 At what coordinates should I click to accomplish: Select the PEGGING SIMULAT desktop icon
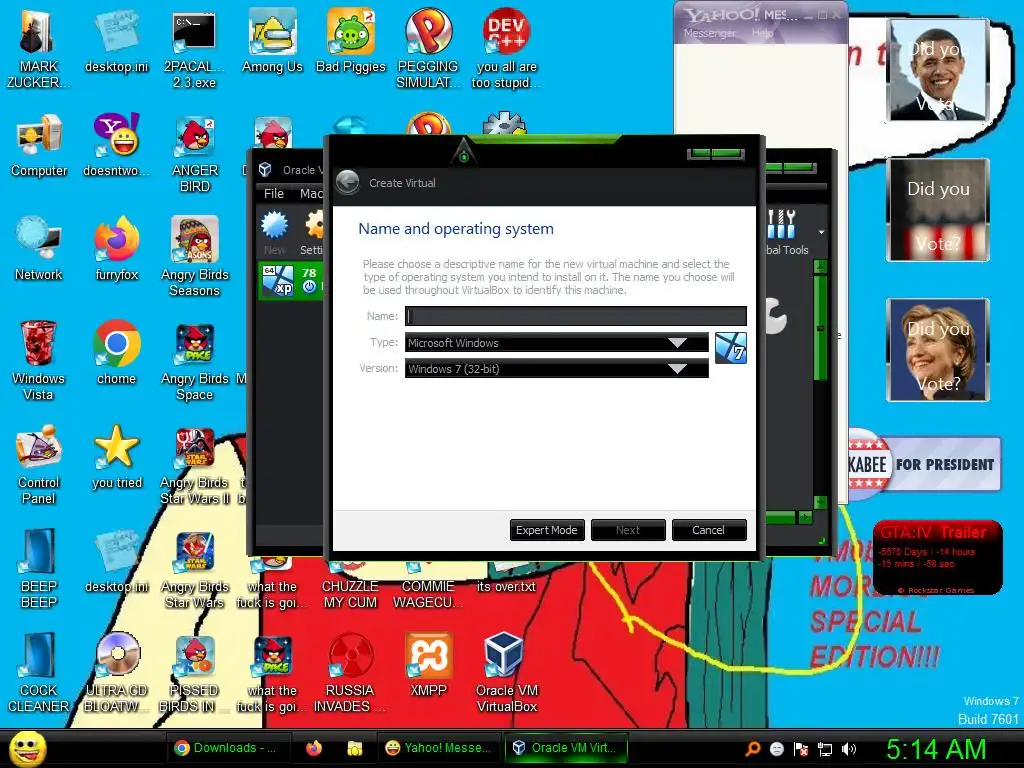pyautogui.click(x=428, y=49)
